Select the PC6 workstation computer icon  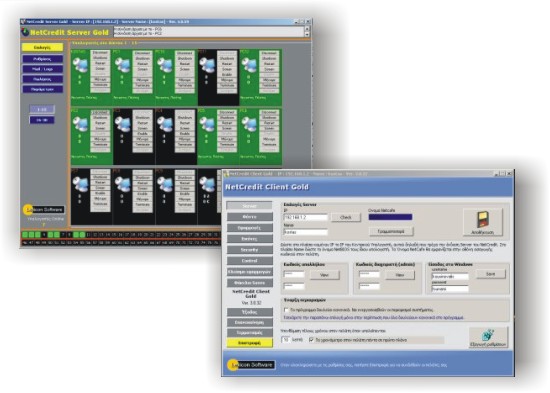point(249,124)
